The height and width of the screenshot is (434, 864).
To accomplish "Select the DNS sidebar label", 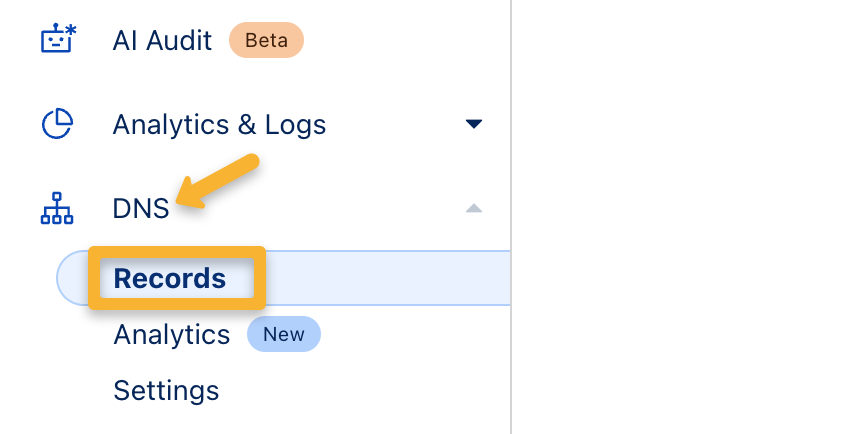I will coord(141,209).
